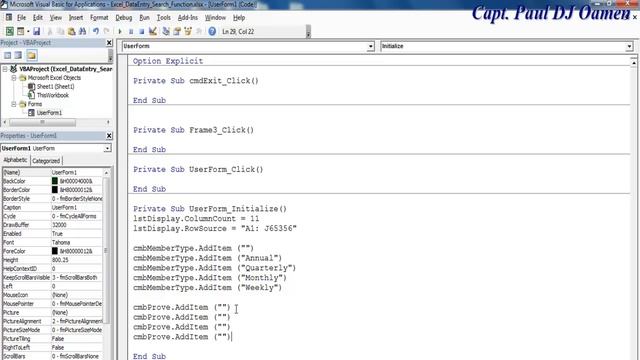
Task: Open the UserForm object dropdown
Action: pos(371,47)
